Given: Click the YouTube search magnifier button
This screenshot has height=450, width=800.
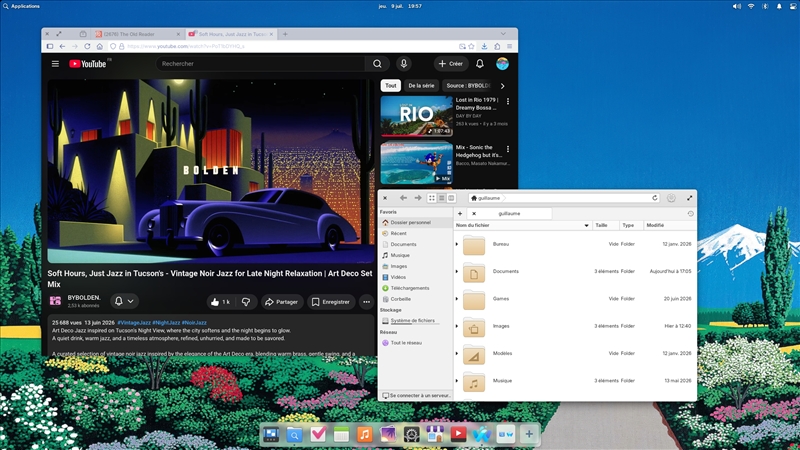Looking at the screenshot, I should [x=377, y=64].
